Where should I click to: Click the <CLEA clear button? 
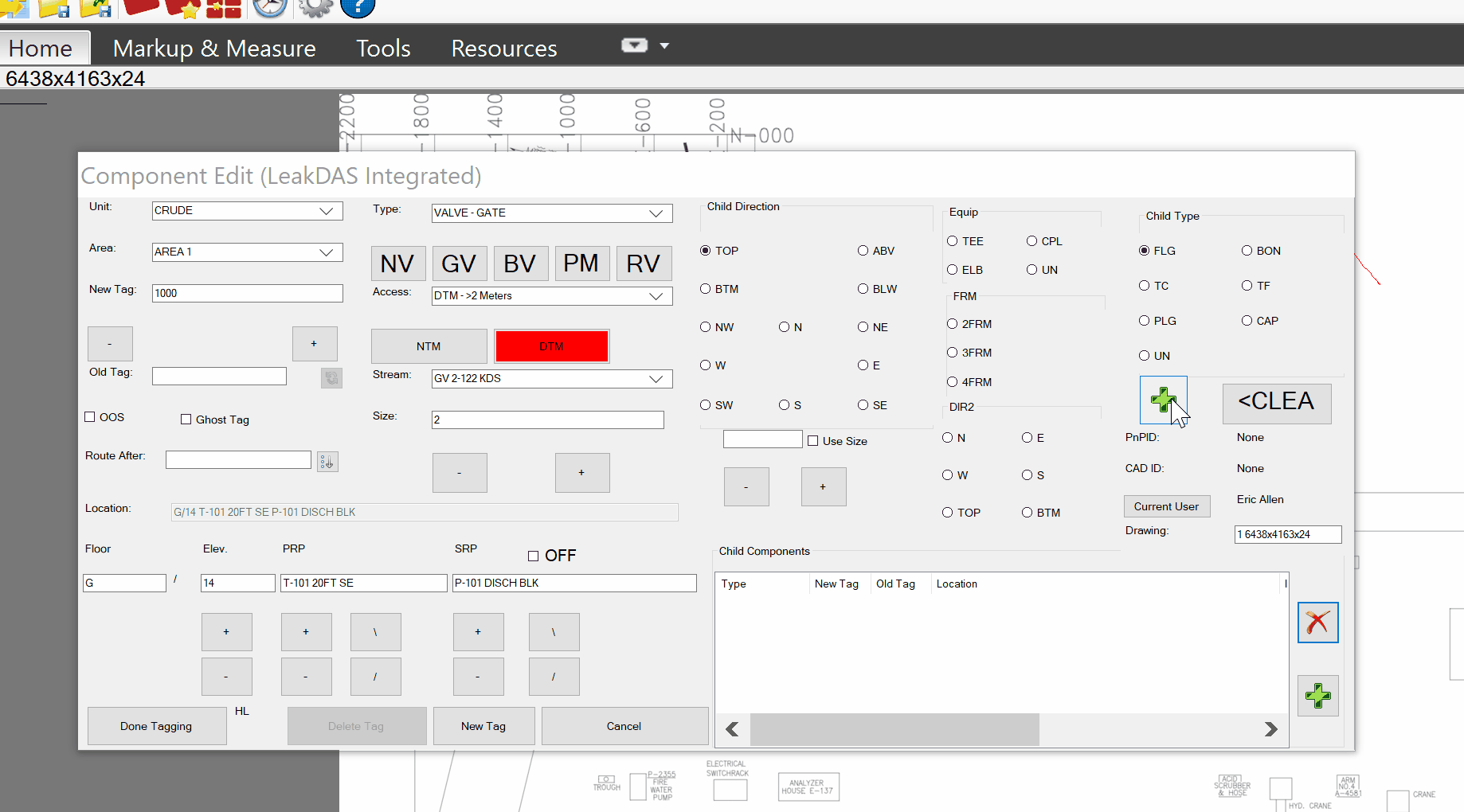pos(1277,403)
